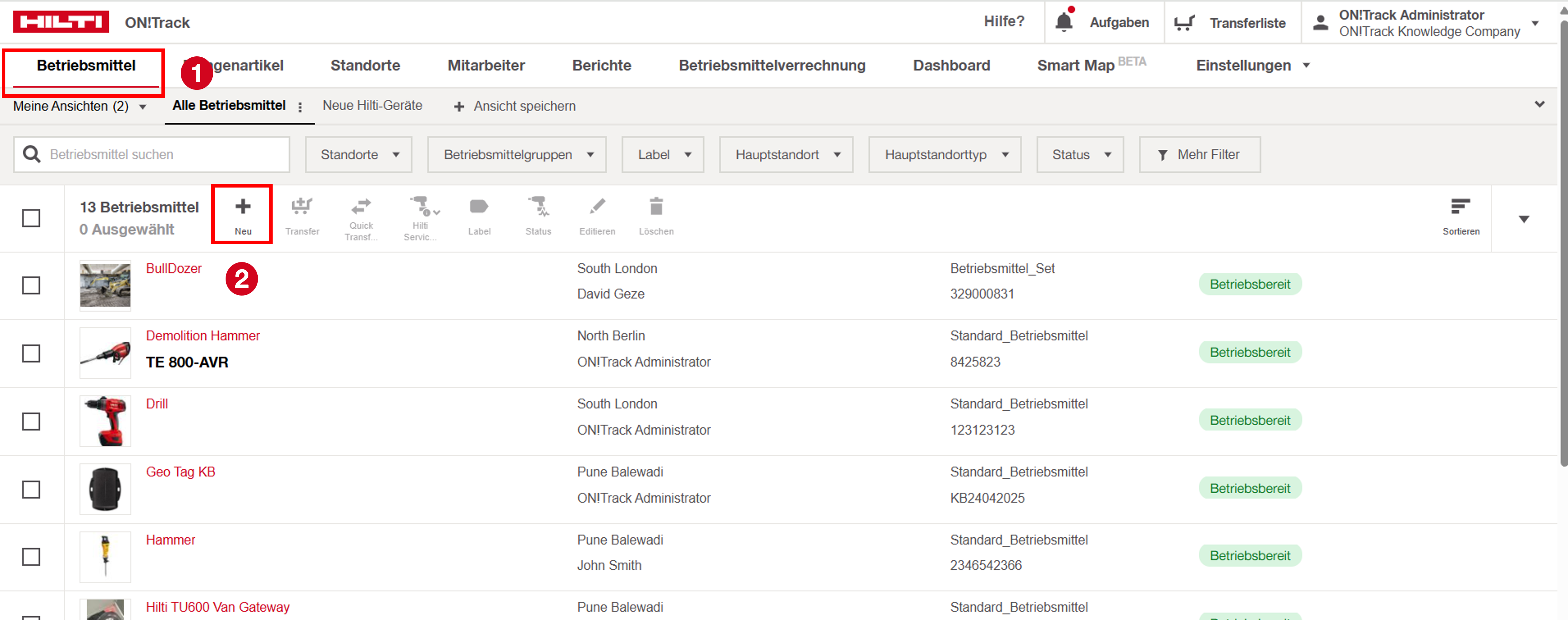Open the Aufgaben notification bell
This screenshot has height=620, width=1568.
click(x=1063, y=22)
